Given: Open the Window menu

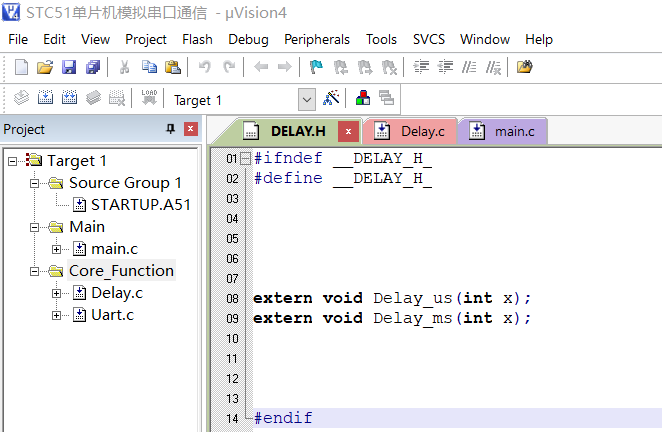Looking at the screenshot, I should coord(485,39).
